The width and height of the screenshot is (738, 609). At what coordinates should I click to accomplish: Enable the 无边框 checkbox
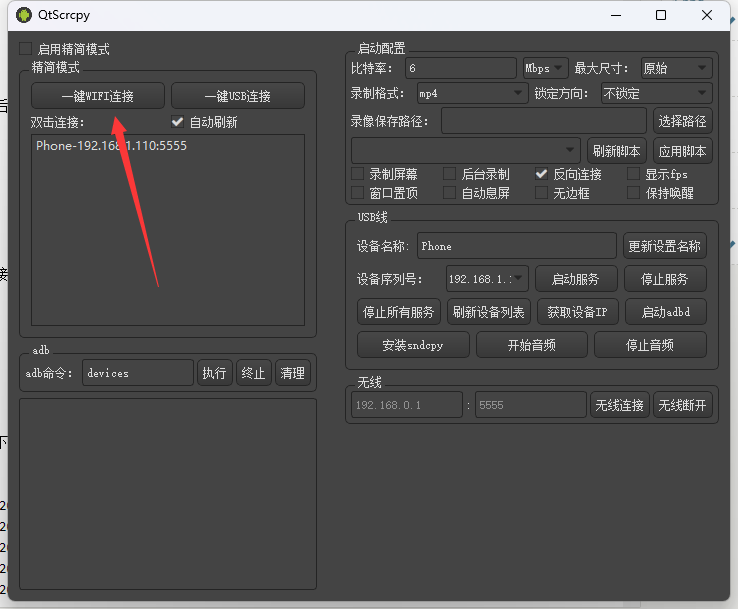tap(541, 192)
